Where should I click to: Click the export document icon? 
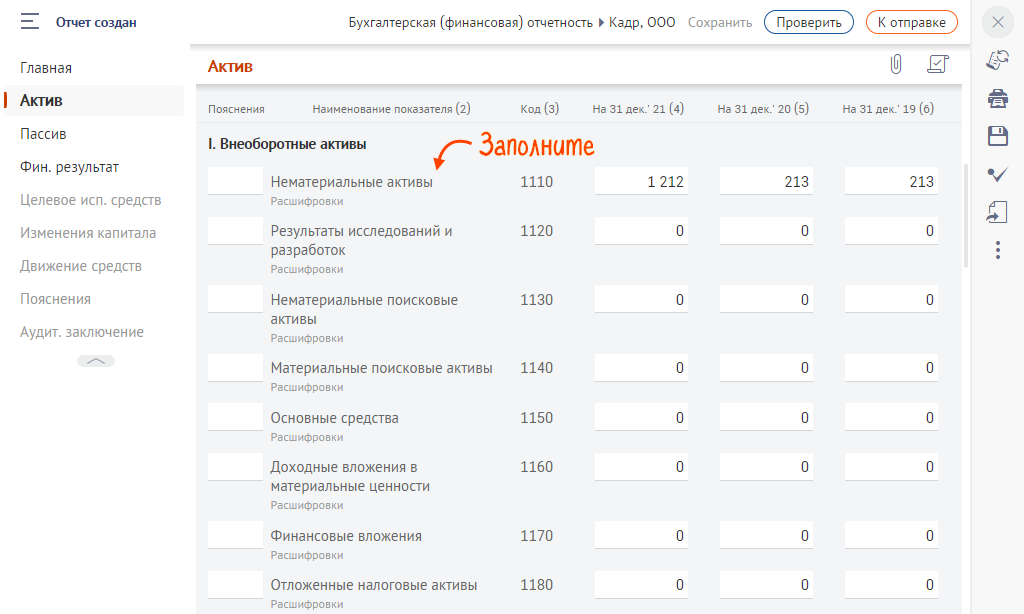coord(997,211)
